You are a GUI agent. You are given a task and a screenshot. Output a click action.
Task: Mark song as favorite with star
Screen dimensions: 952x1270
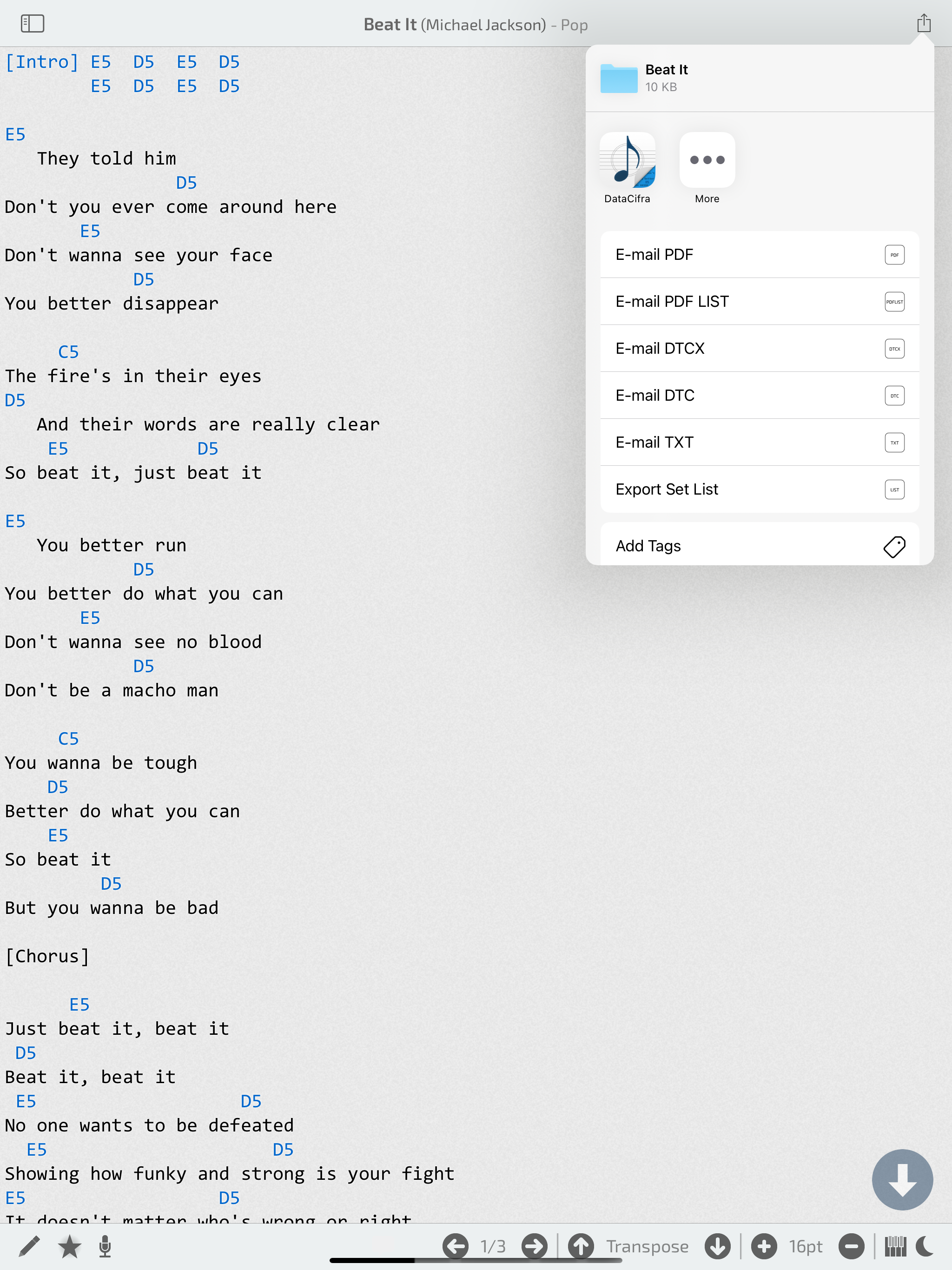[69, 1246]
